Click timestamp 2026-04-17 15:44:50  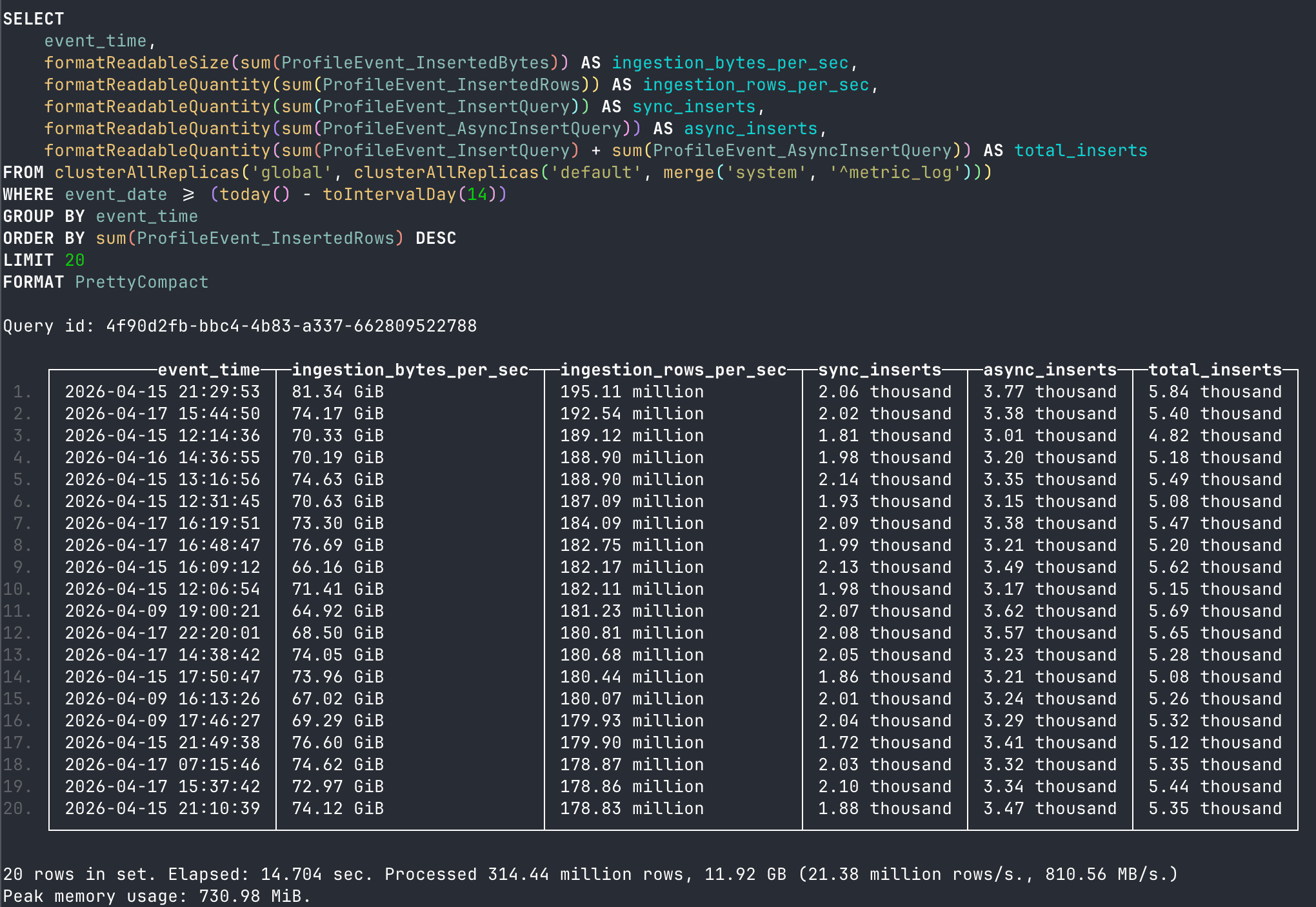163,414
